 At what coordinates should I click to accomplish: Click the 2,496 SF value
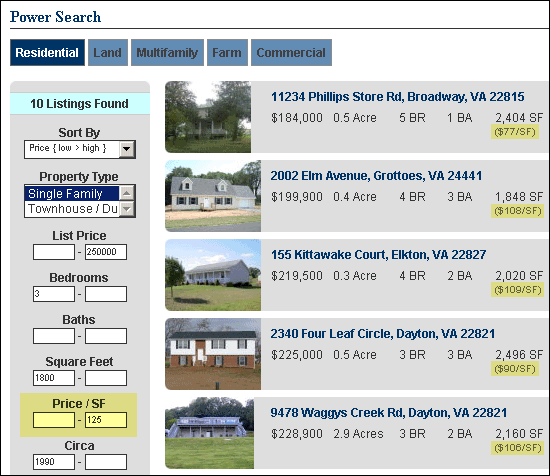click(x=519, y=355)
